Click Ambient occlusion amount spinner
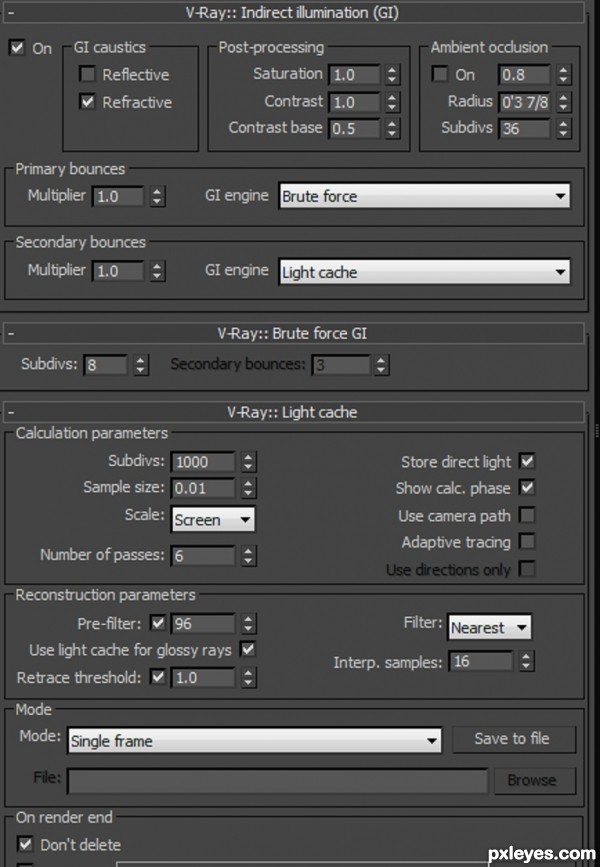 pos(564,74)
